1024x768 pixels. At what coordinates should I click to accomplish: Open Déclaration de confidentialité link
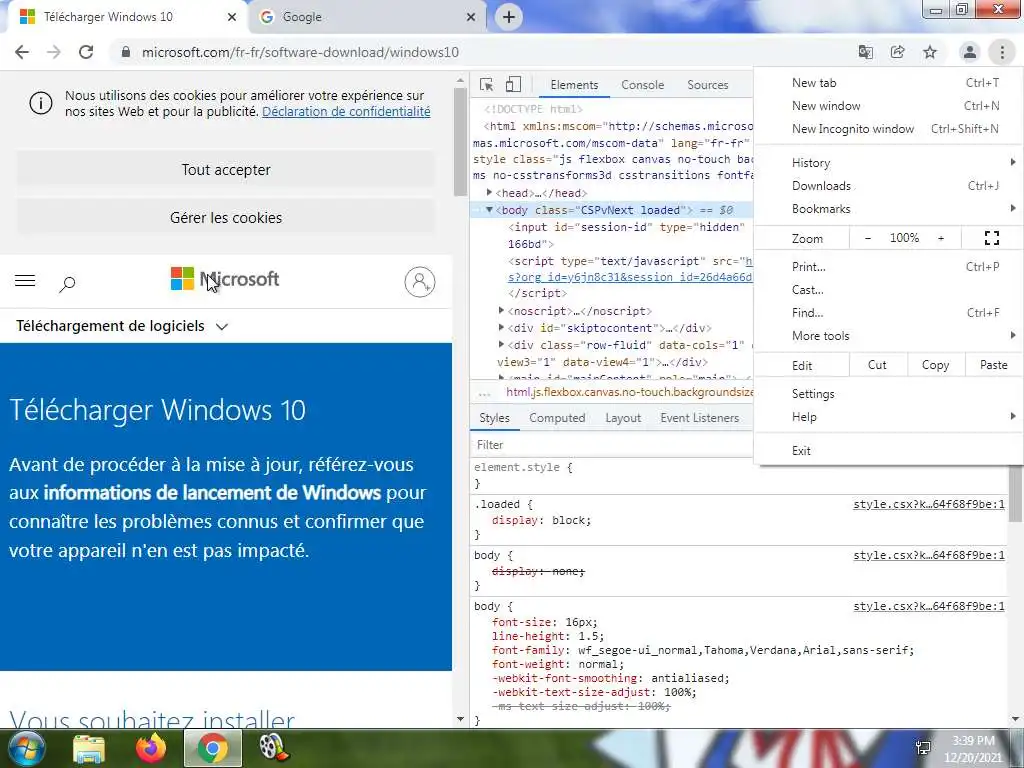[346, 112]
